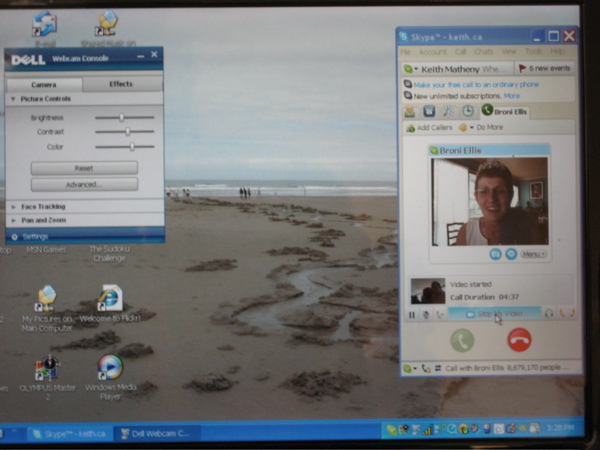Click the orange phone icons in call bar
Screen dimensions: 600x450
pyautogui.click(x=567, y=313)
